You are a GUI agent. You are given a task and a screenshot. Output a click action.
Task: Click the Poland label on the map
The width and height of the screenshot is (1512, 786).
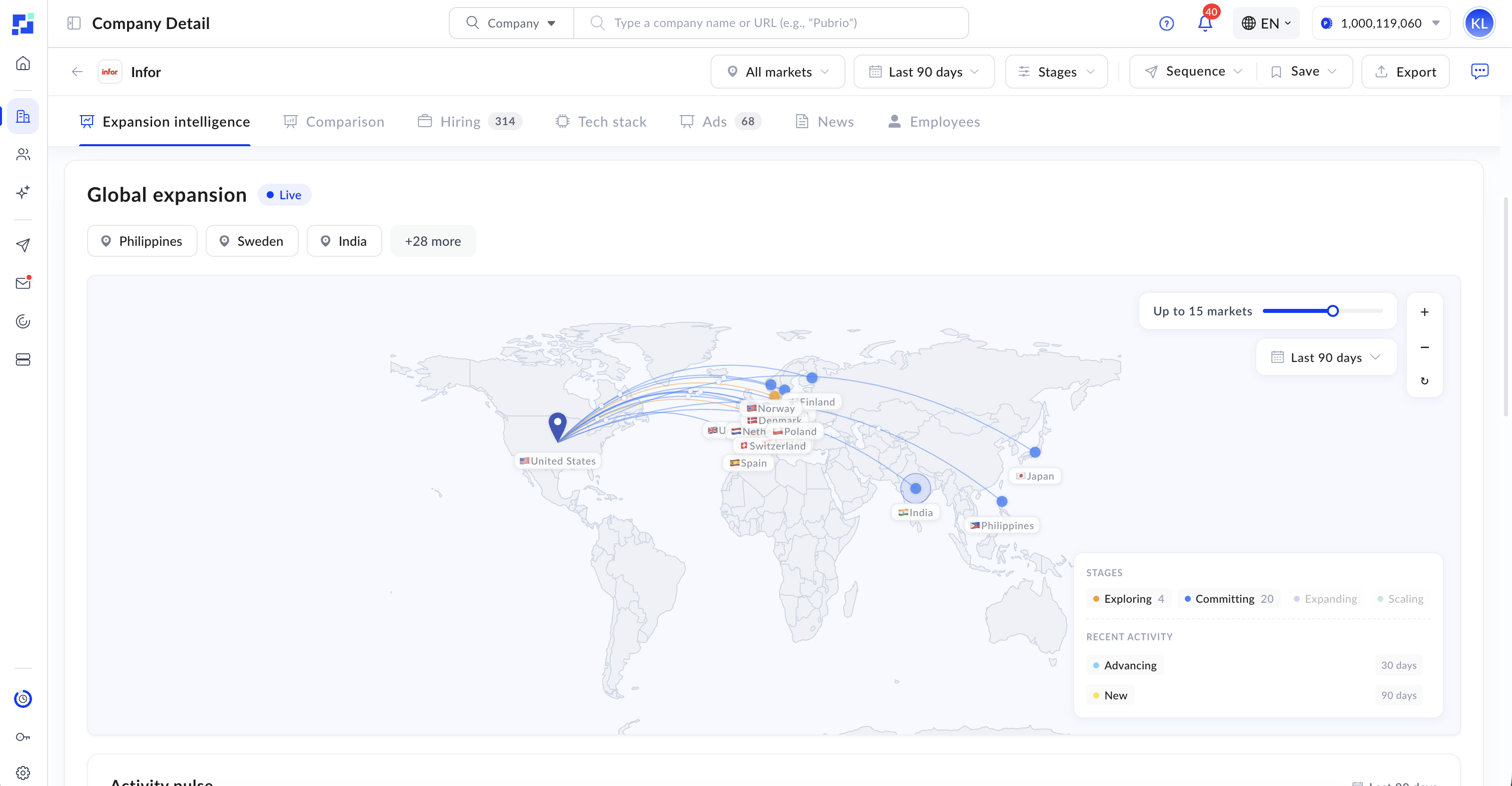pos(795,431)
